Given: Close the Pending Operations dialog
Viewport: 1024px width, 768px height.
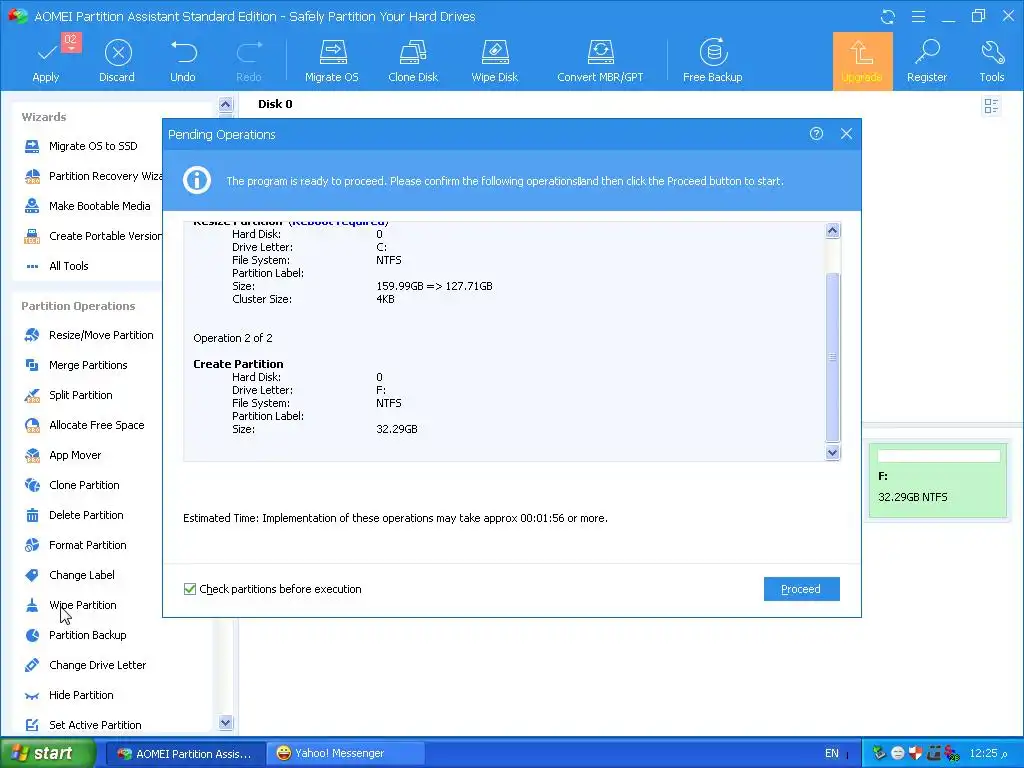Looking at the screenshot, I should pos(846,133).
